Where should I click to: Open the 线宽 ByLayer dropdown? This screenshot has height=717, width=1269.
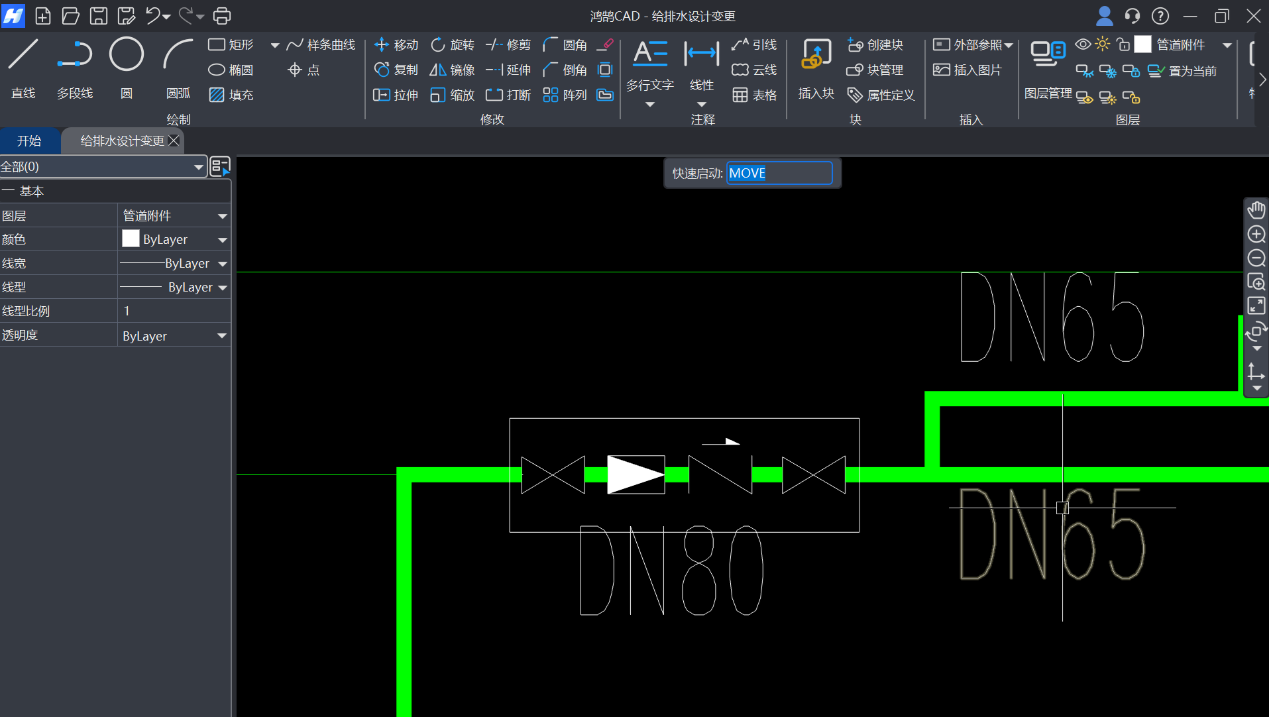(x=222, y=264)
